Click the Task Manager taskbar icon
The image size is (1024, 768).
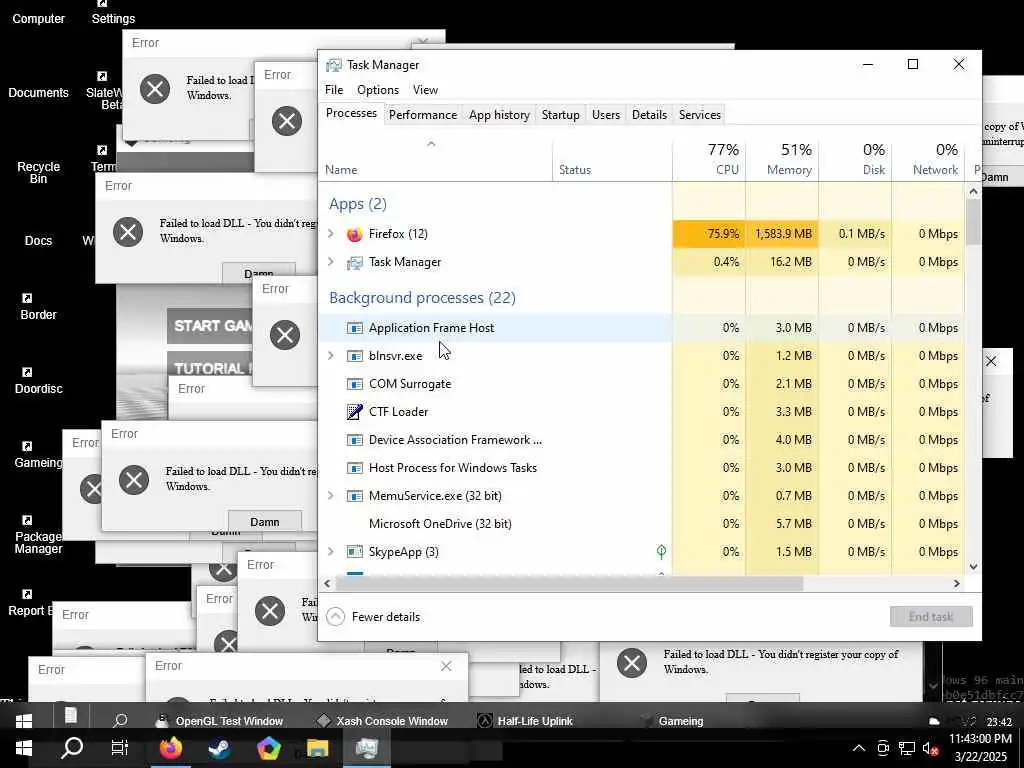[x=366, y=748]
